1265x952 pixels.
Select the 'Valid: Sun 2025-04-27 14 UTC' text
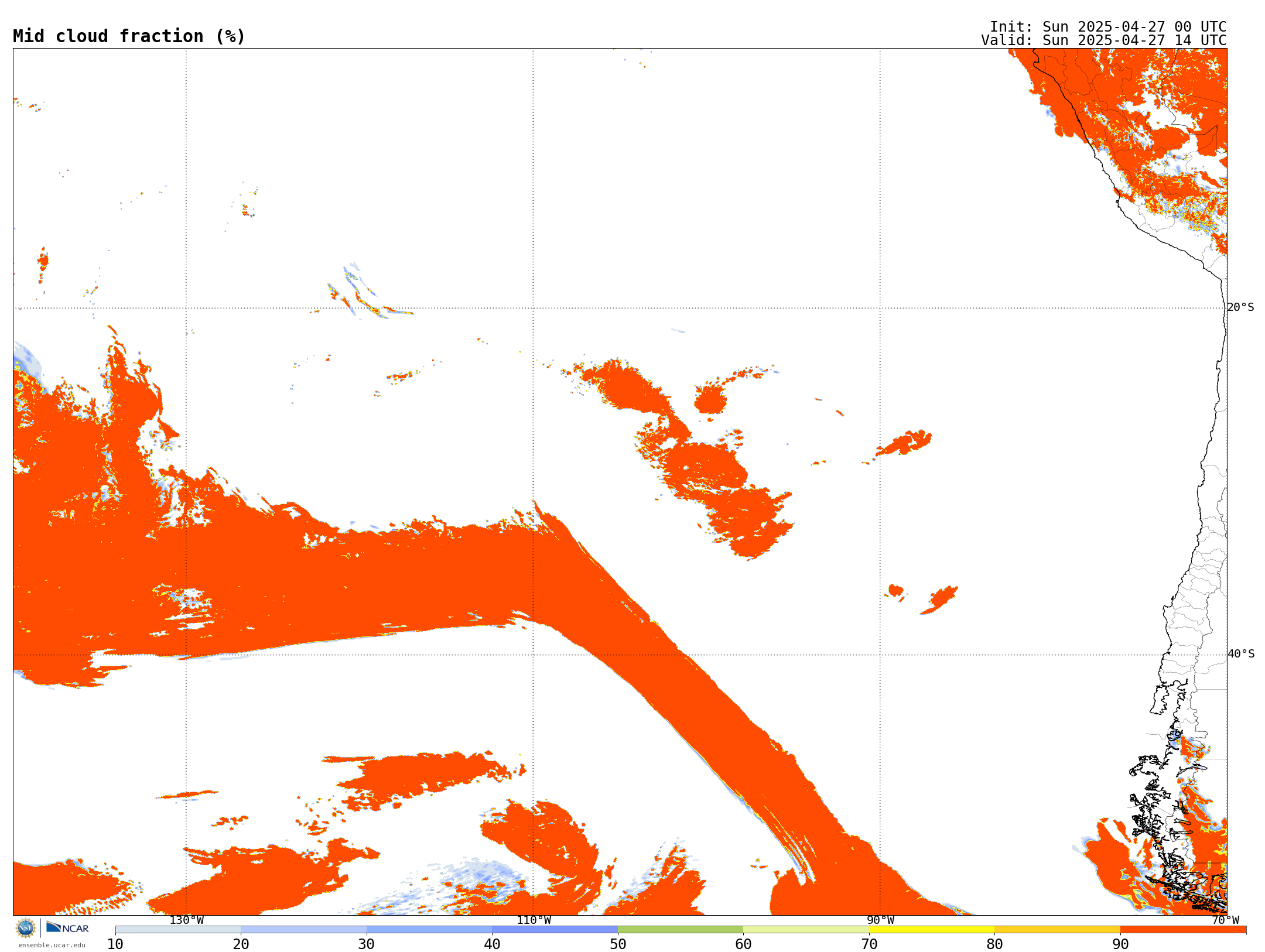coord(1104,40)
